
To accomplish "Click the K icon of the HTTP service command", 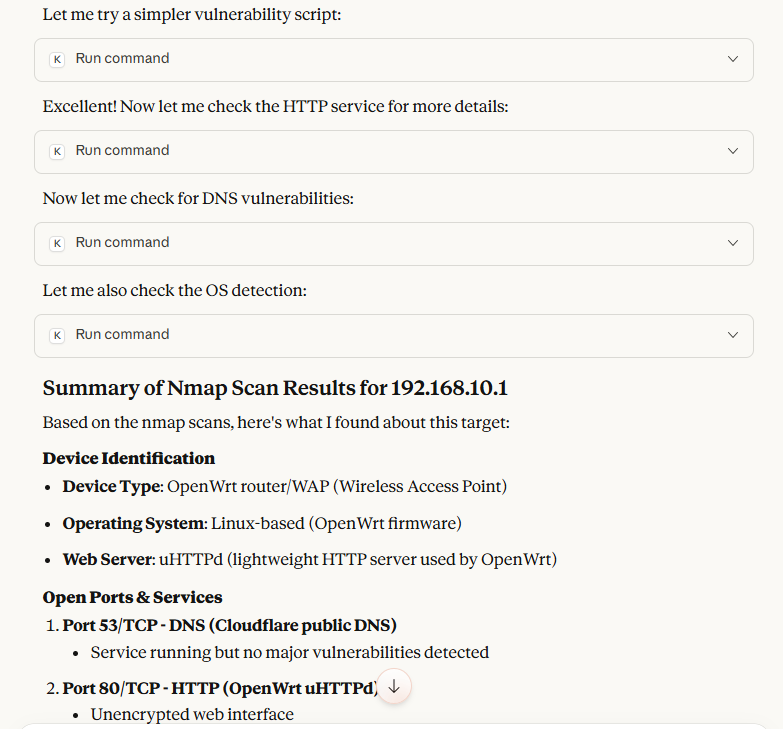I will point(57,151).
